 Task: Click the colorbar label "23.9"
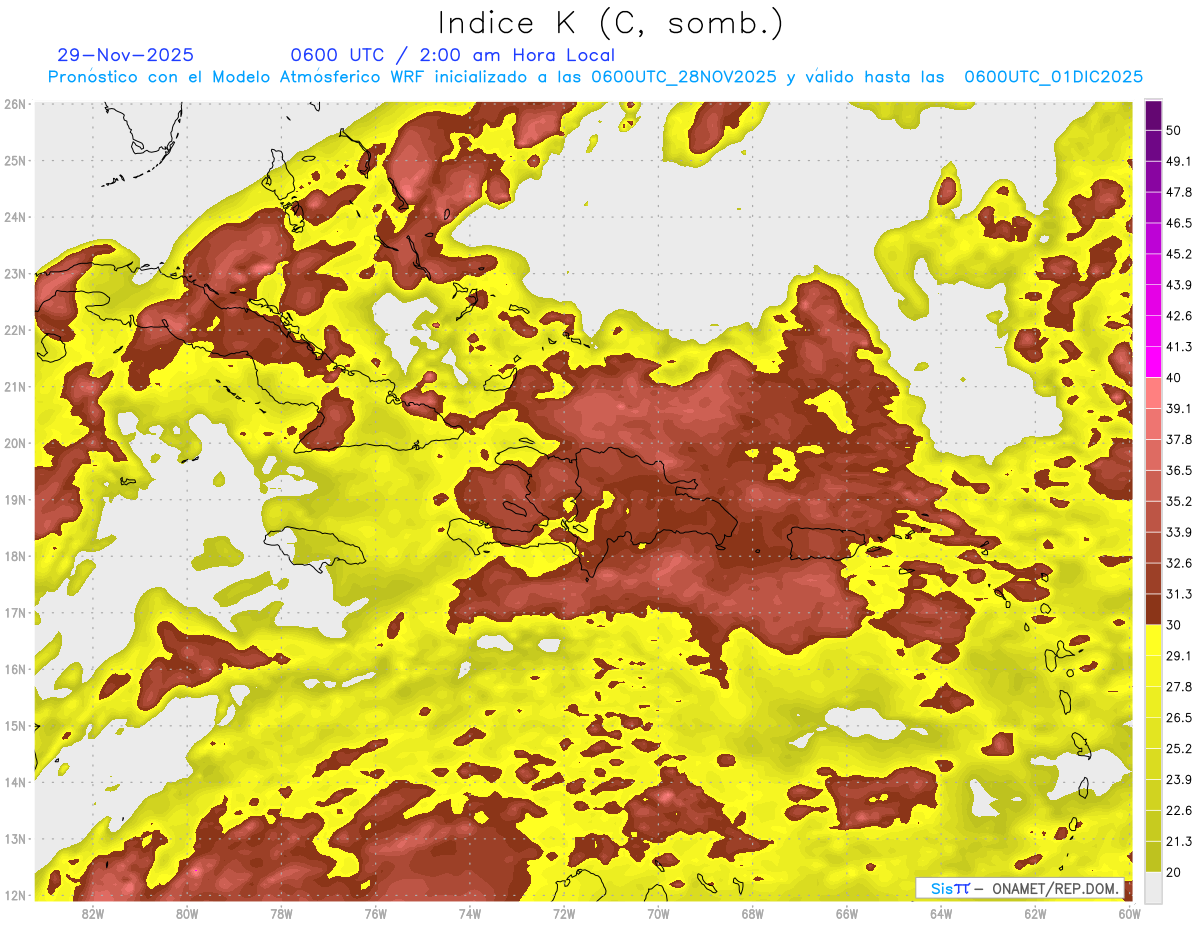[x=1179, y=779]
